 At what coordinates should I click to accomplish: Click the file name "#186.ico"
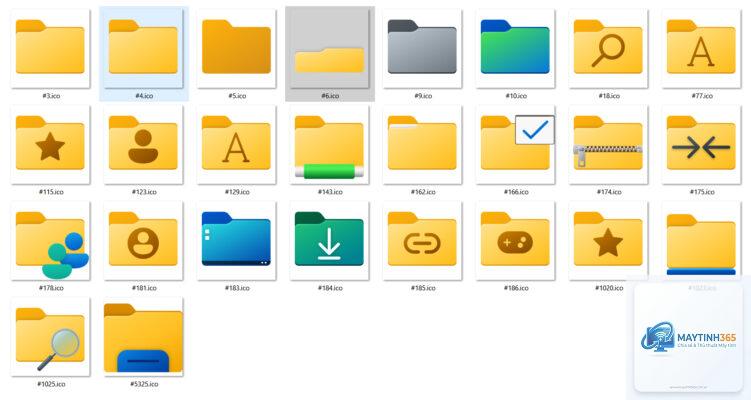point(516,288)
